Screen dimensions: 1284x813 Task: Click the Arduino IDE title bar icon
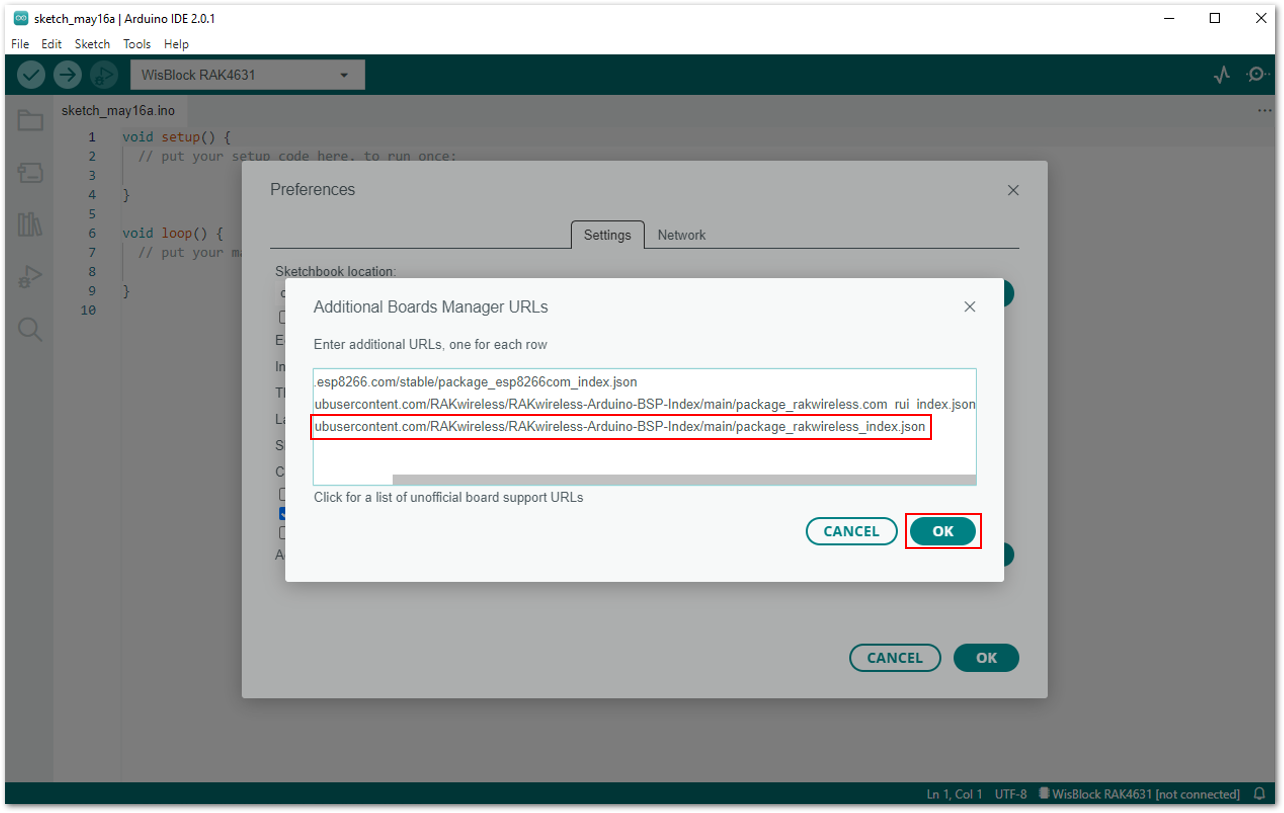tap(20, 18)
